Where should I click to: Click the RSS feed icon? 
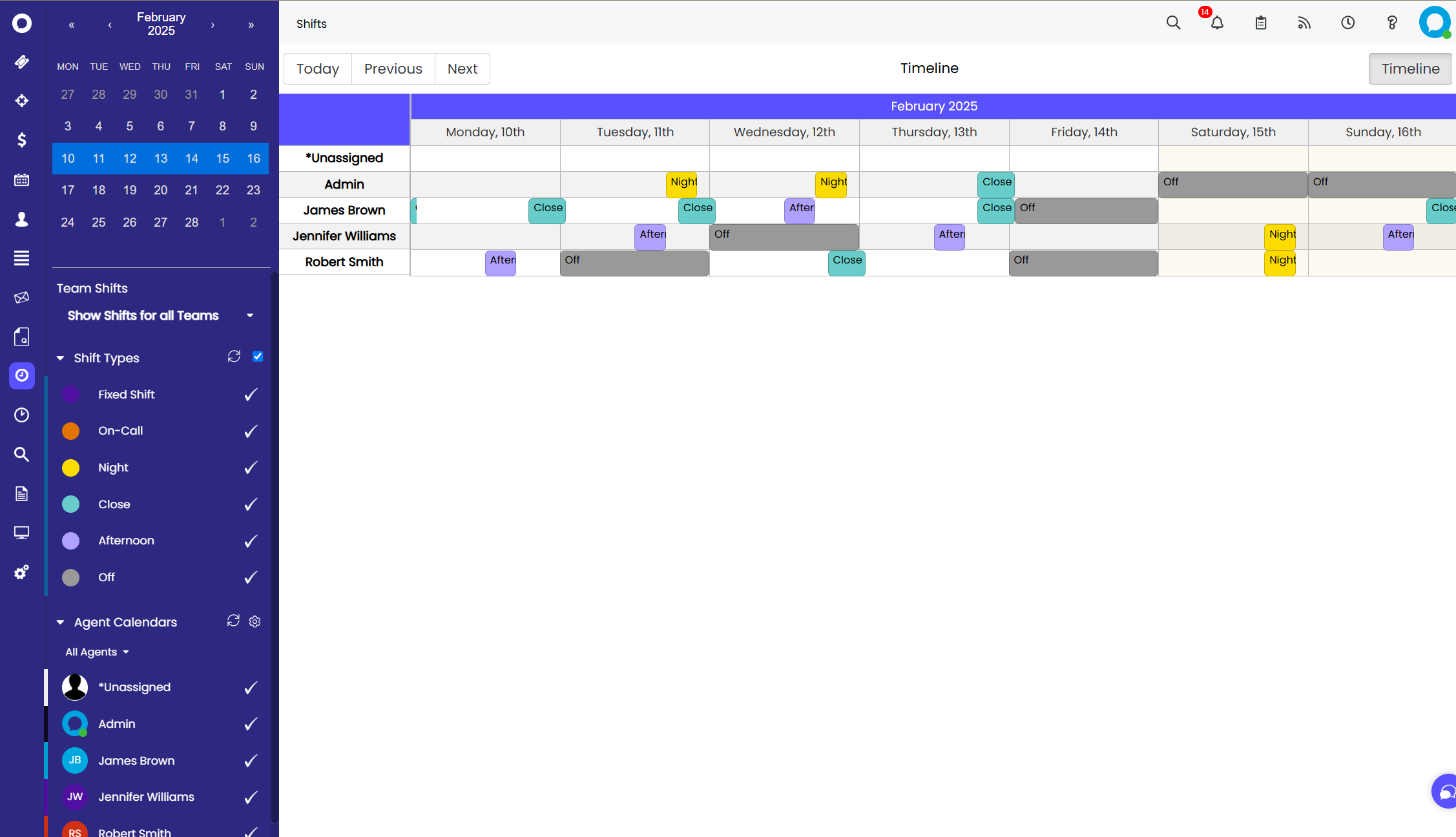click(1304, 23)
